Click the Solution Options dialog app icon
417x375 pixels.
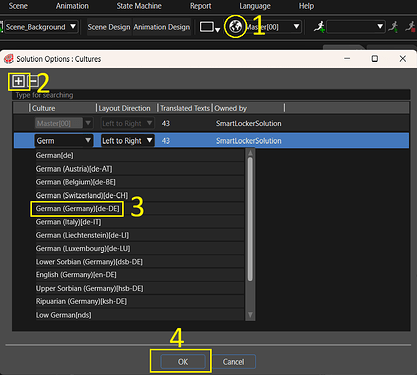tap(8, 59)
